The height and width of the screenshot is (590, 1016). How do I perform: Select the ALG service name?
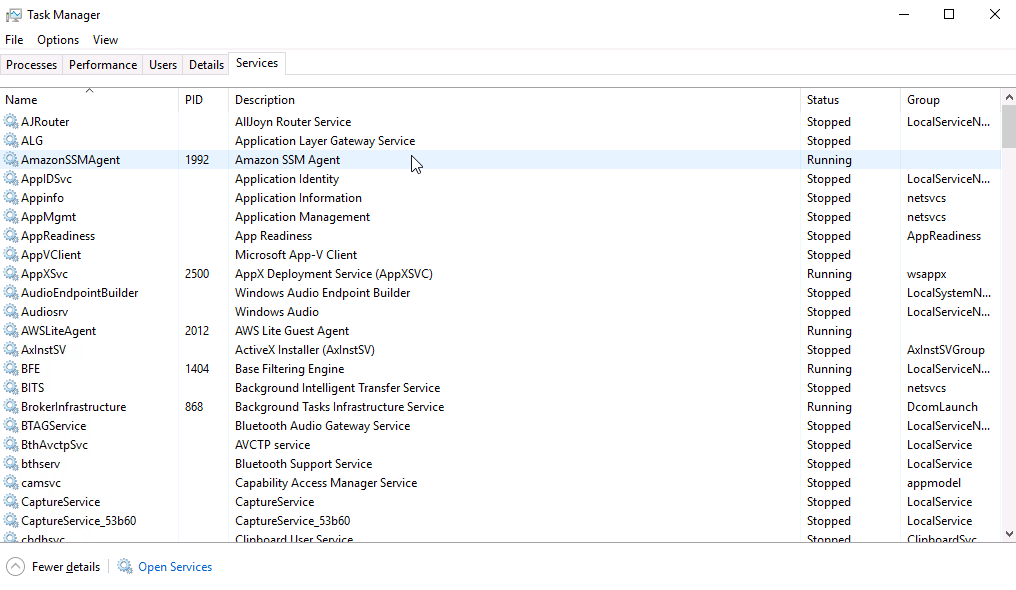coord(32,141)
